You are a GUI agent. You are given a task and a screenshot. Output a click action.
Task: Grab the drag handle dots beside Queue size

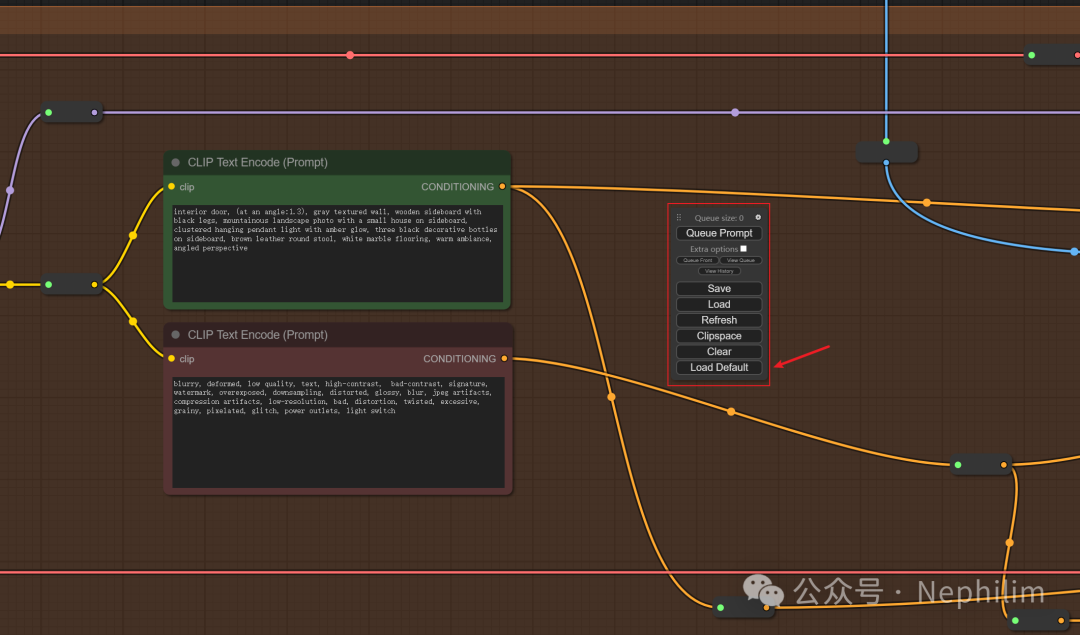click(x=679, y=217)
